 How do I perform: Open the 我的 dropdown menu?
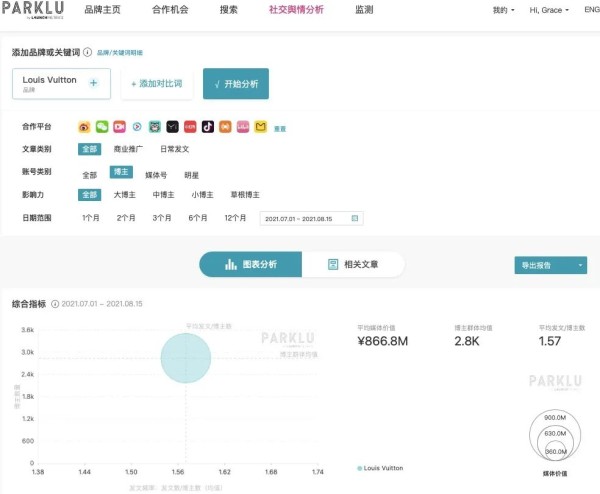click(x=503, y=10)
